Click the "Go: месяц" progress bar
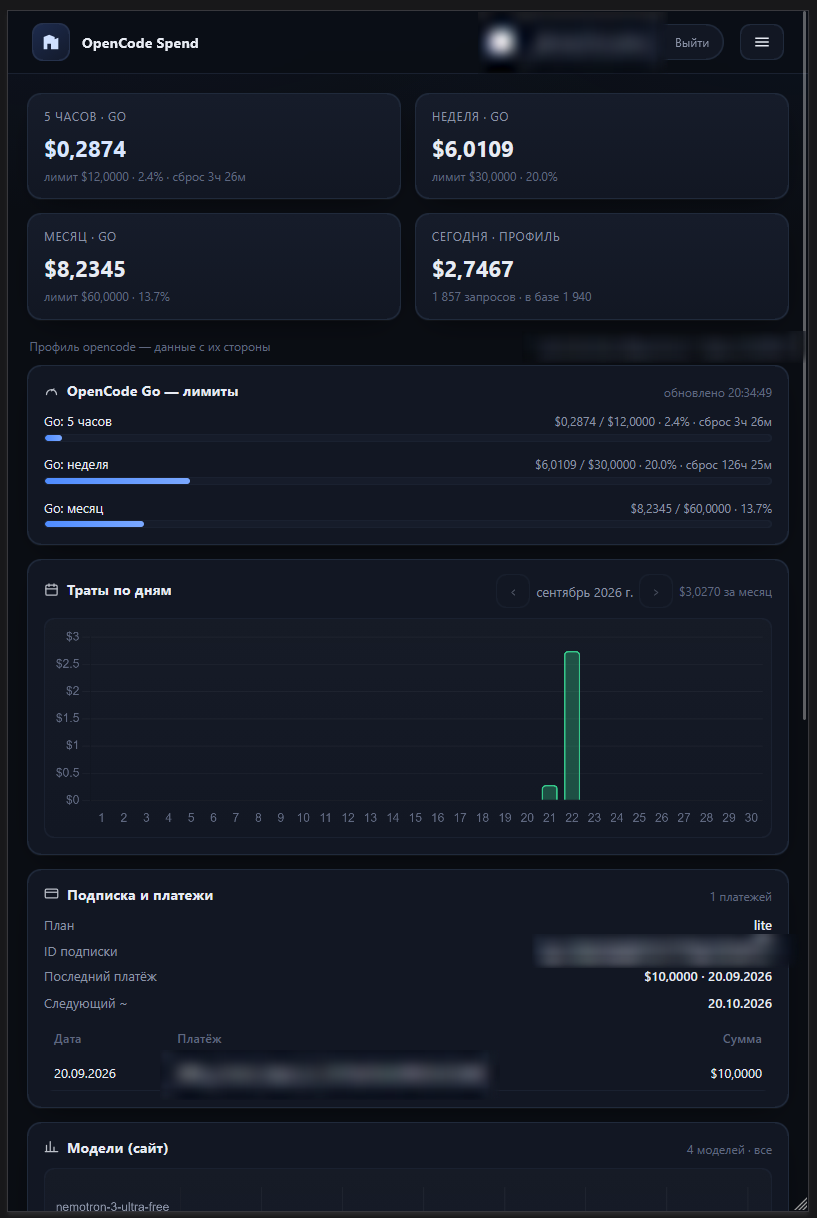Viewport: 817px width, 1218px height. pos(408,524)
